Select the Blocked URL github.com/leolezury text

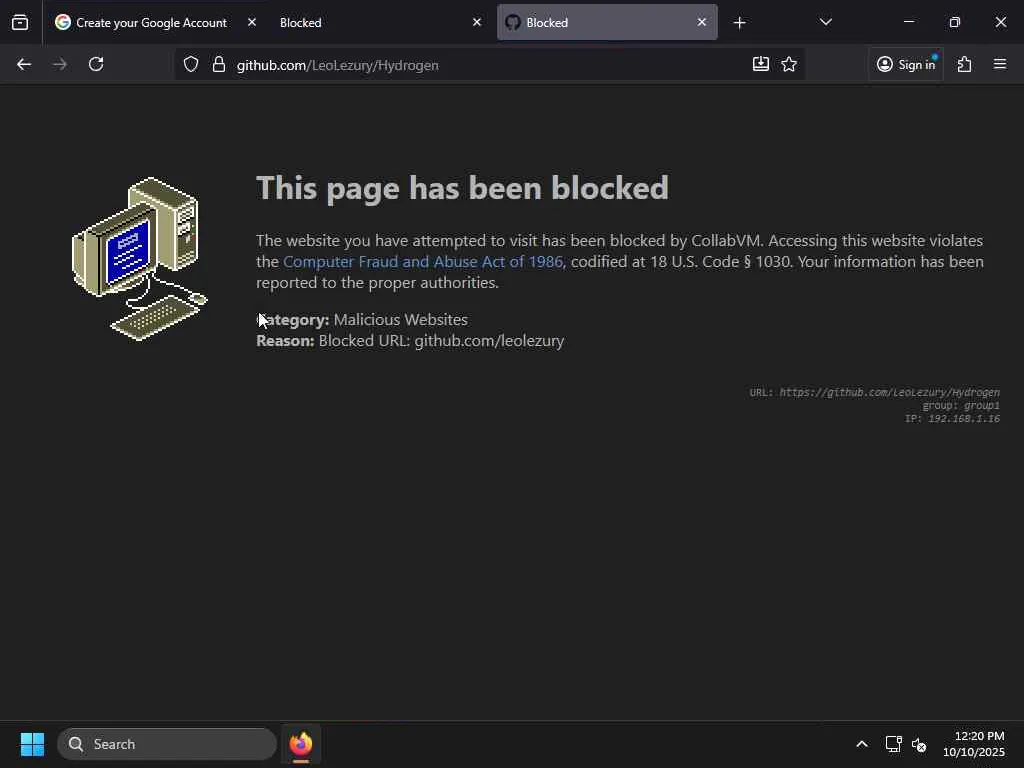(x=441, y=341)
